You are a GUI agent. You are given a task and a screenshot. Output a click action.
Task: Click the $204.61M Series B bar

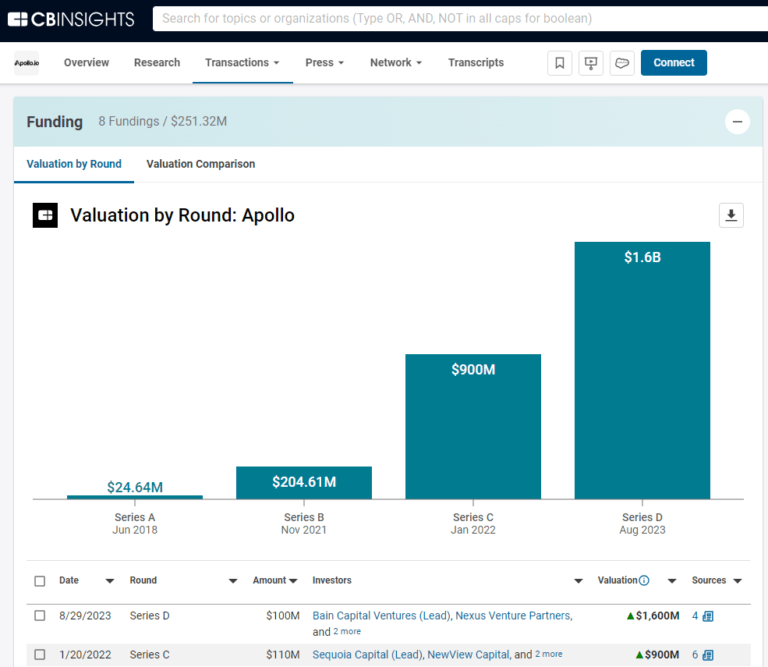pyautogui.click(x=304, y=483)
